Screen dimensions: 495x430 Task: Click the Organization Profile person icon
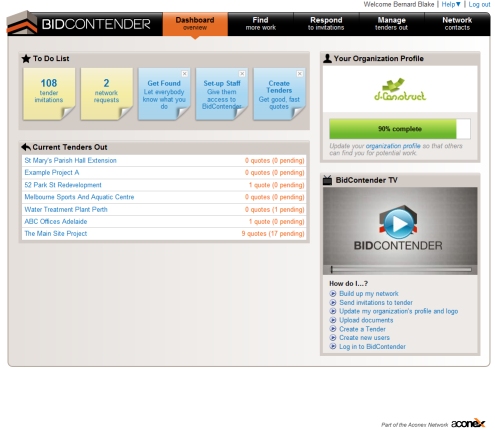pyautogui.click(x=327, y=59)
